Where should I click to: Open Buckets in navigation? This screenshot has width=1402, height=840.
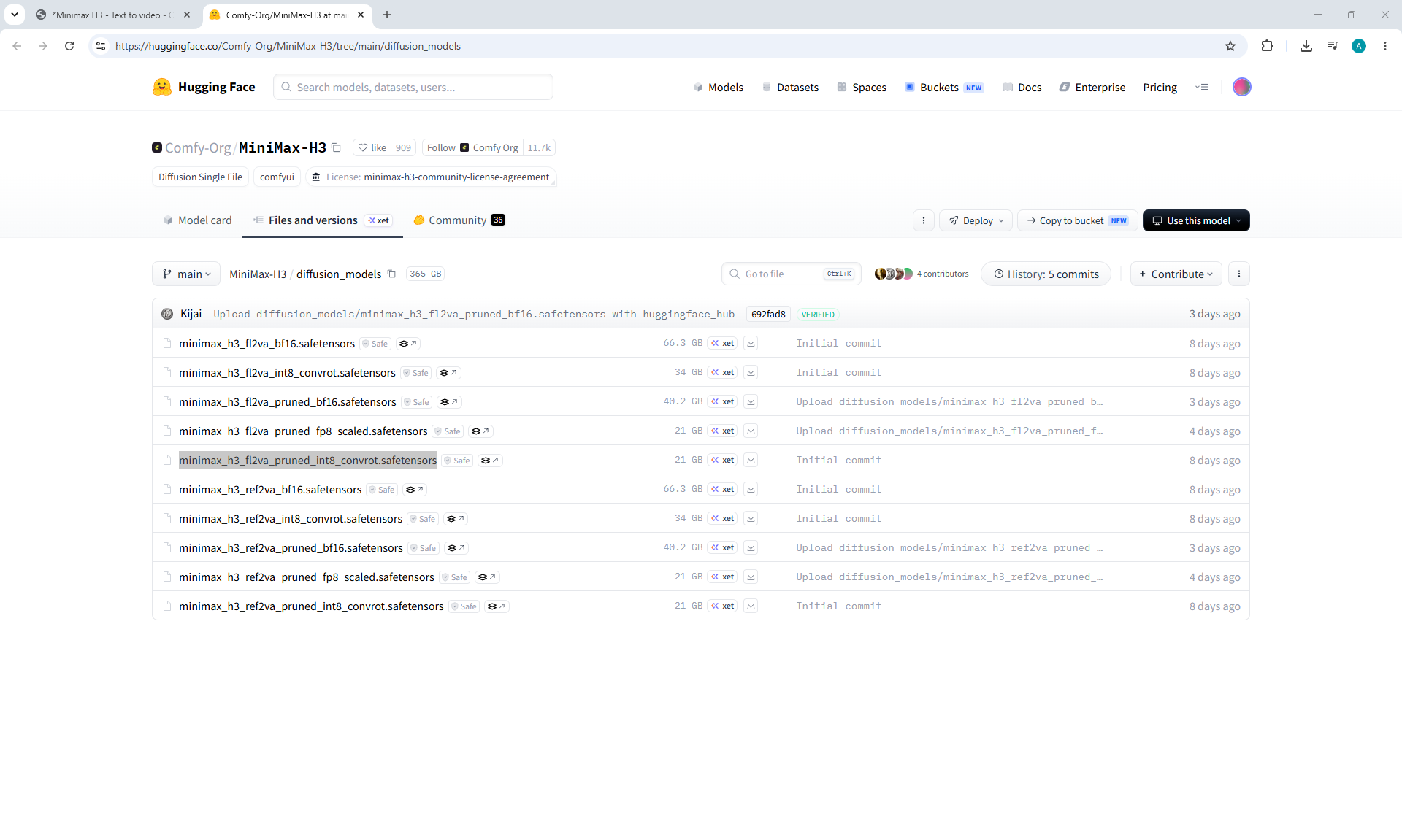[944, 88]
